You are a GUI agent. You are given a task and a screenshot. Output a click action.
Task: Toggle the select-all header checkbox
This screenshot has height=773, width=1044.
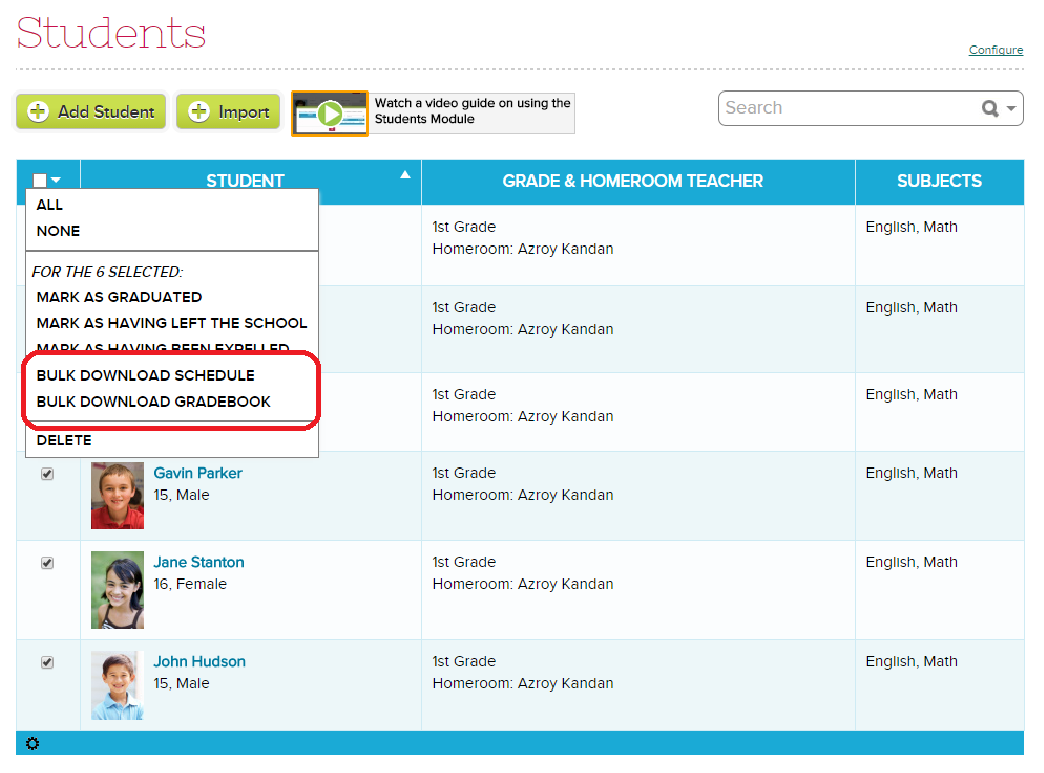[x=40, y=181]
